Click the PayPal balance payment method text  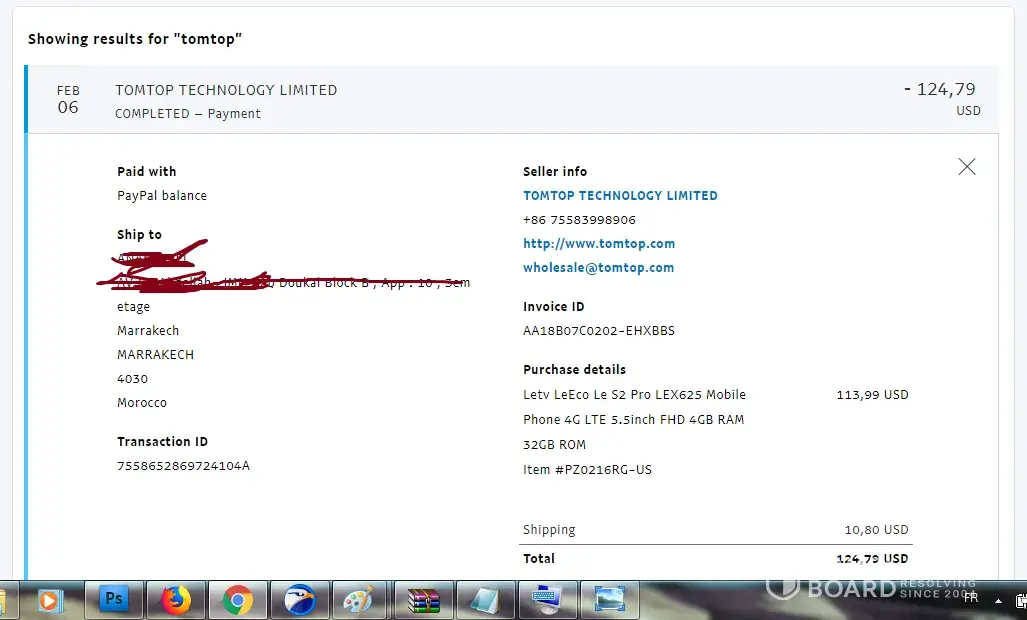click(162, 196)
